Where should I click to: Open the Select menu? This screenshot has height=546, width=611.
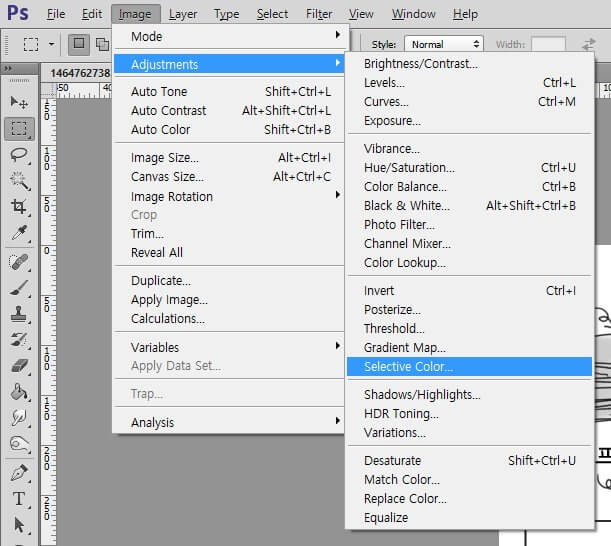tap(272, 14)
